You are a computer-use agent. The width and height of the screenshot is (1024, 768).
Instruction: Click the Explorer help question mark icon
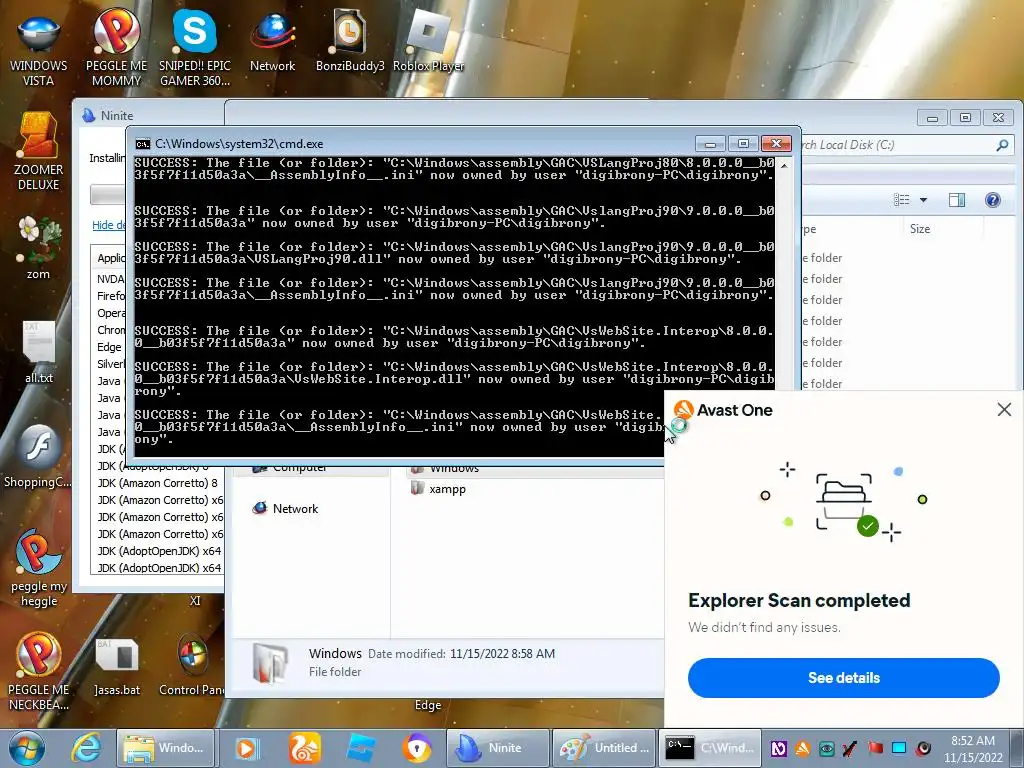coord(993,200)
